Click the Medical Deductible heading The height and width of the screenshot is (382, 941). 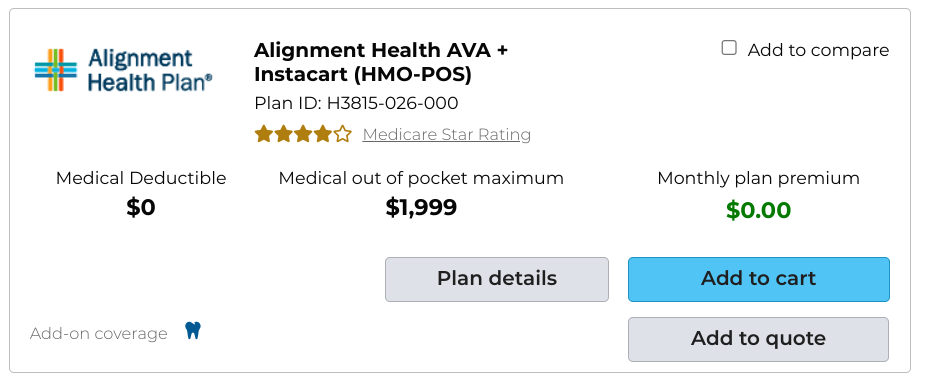click(x=141, y=178)
